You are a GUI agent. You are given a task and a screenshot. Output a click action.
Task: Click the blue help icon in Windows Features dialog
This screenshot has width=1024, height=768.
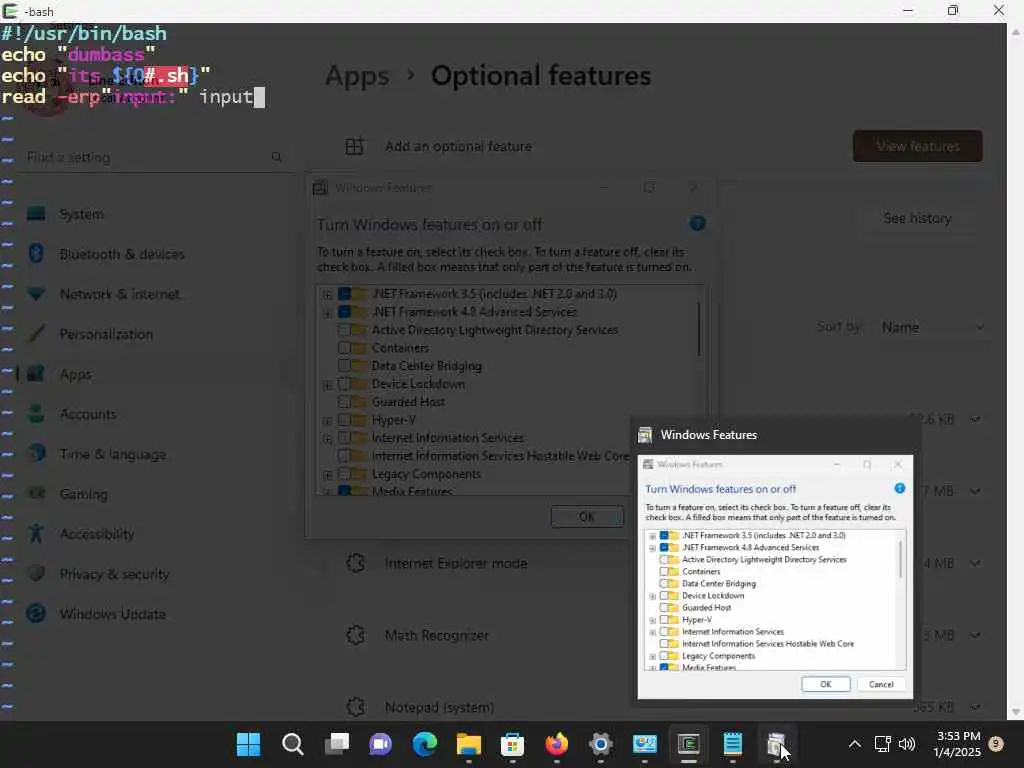697,223
